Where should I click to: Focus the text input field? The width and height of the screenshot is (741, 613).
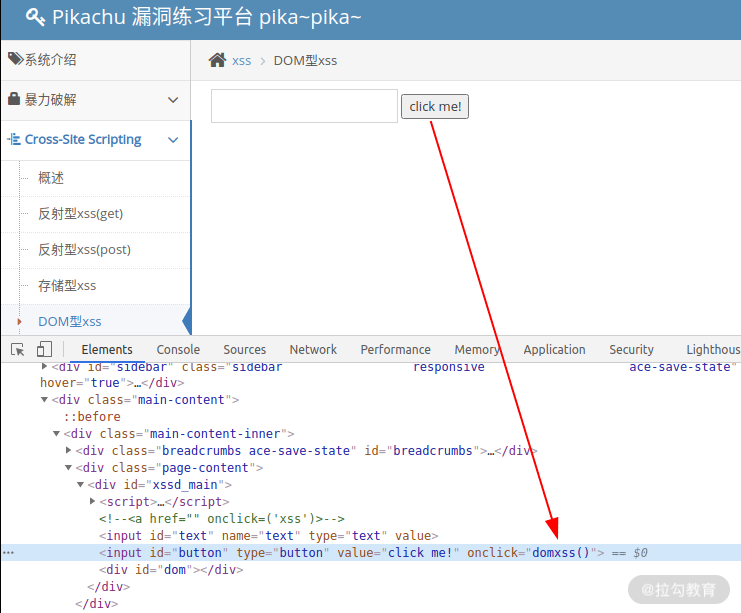304,106
